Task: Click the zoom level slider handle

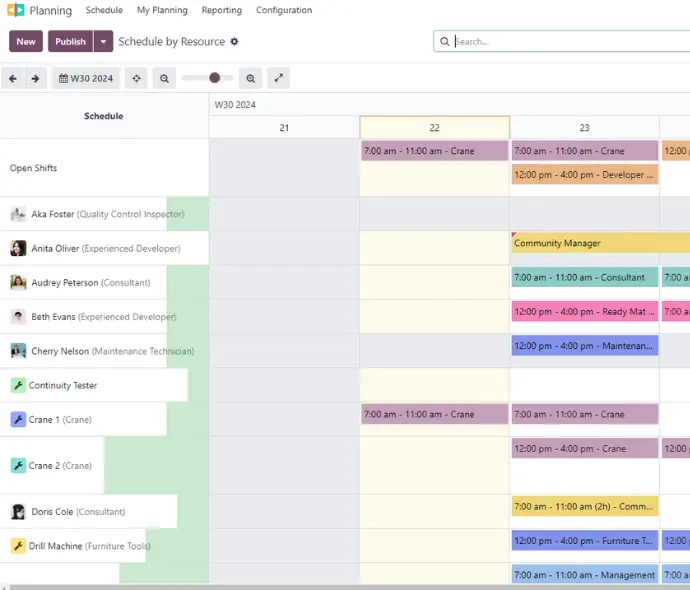Action: click(214, 78)
